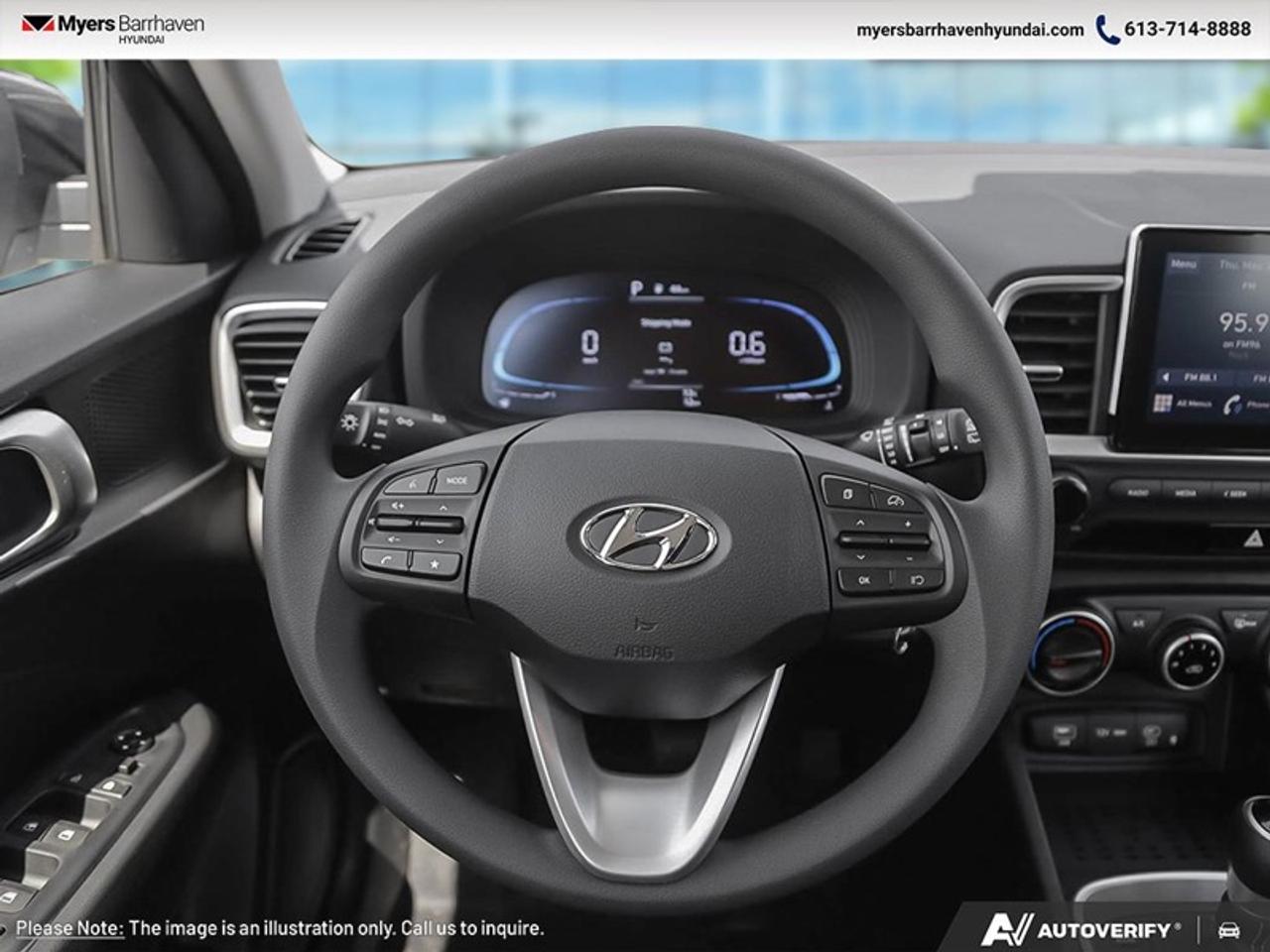The width and height of the screenshot is (1270, 952).
Task: Tap the All Menus grid icon on touchscreen
Action: point(1162,404)
